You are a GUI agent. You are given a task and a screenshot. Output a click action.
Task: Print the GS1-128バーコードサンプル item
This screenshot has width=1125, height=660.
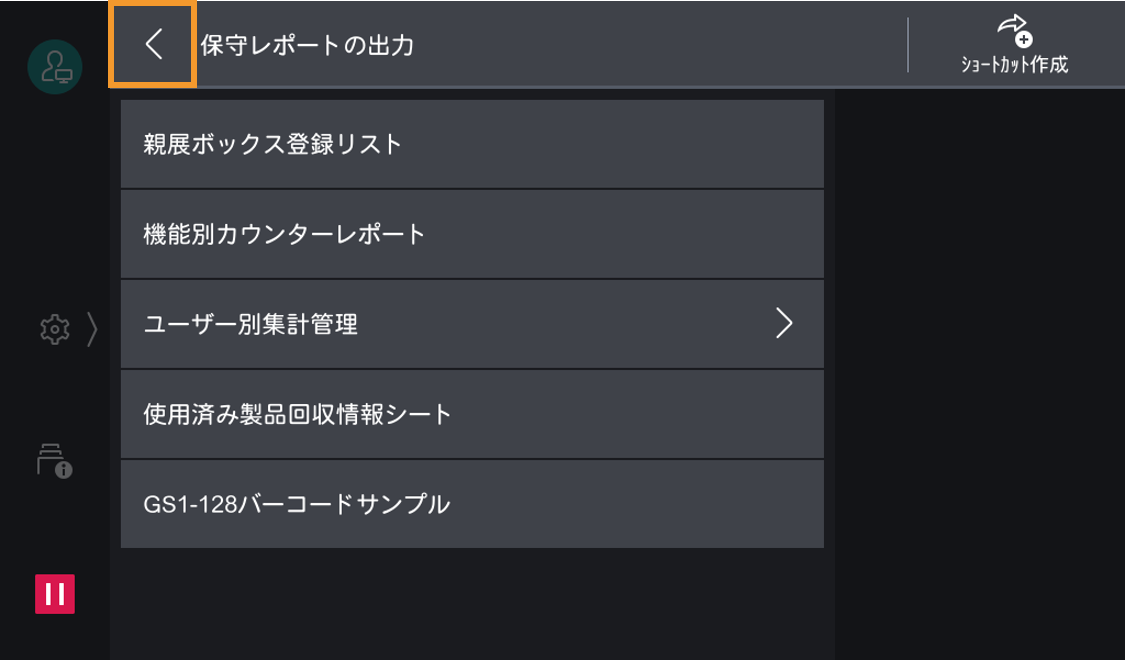click(x=472, y=504)
